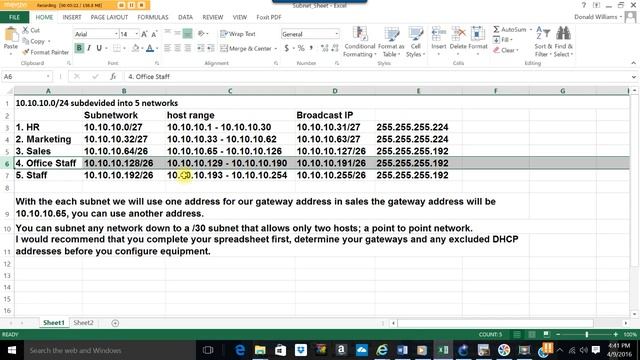Image resolution: width=640 pixels, height=360 pixels.
Task: Click the Windows Start button
Action: pyautogui.click(x=11, y=350)
